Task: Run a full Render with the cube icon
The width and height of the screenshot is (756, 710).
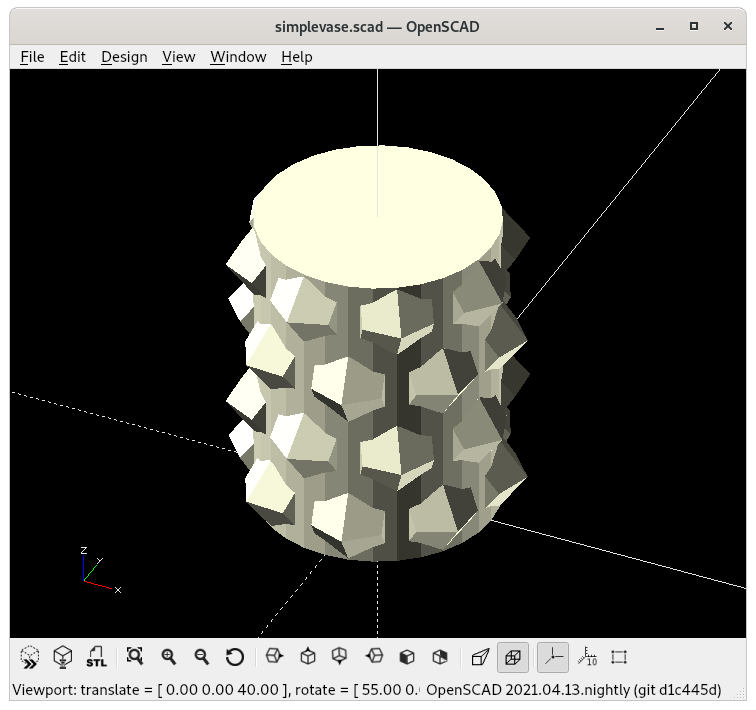Action: click(x=63, y=657)
